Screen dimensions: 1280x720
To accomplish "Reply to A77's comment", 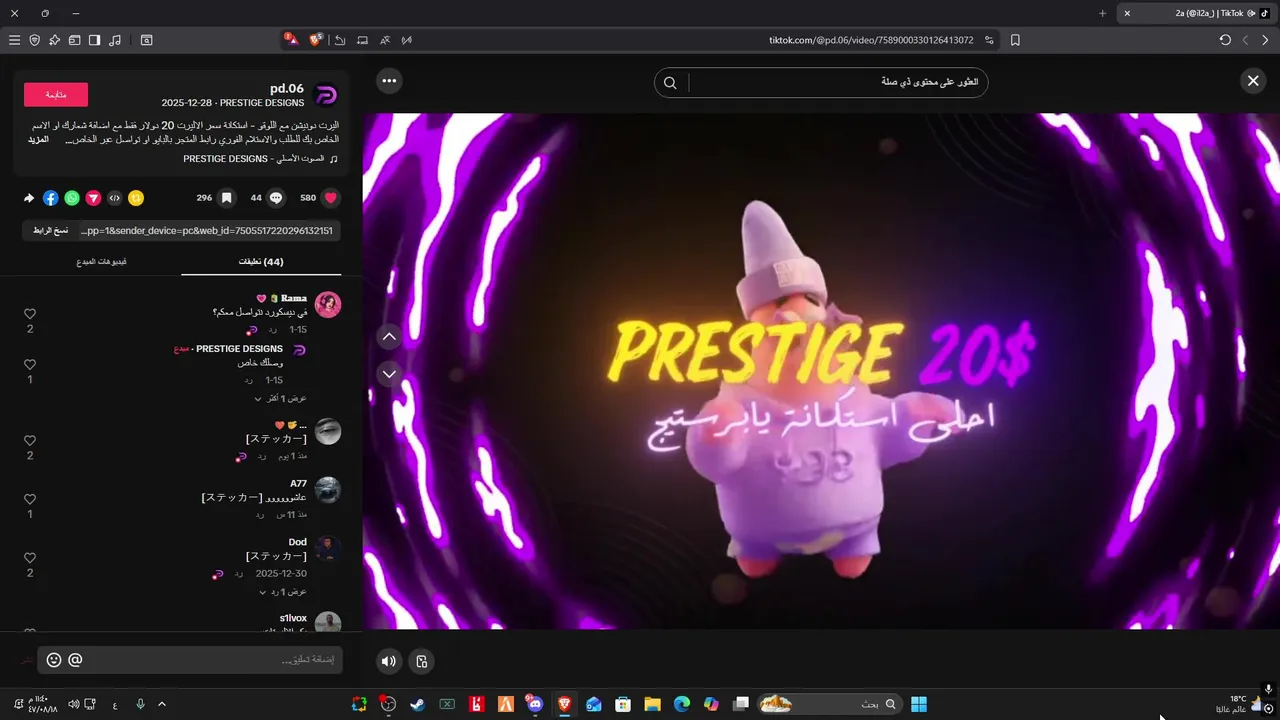I will tap(259, 514).
